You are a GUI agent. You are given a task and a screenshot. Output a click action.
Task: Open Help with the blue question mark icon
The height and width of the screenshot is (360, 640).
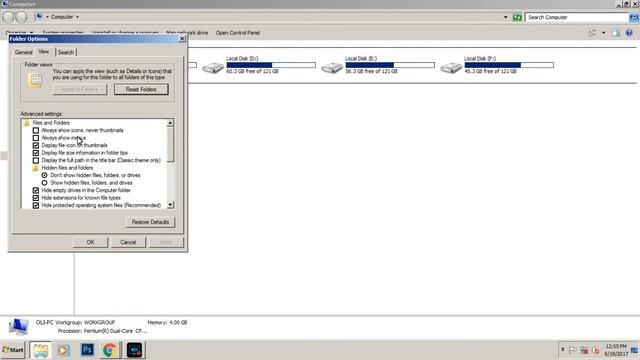[629, 33]
